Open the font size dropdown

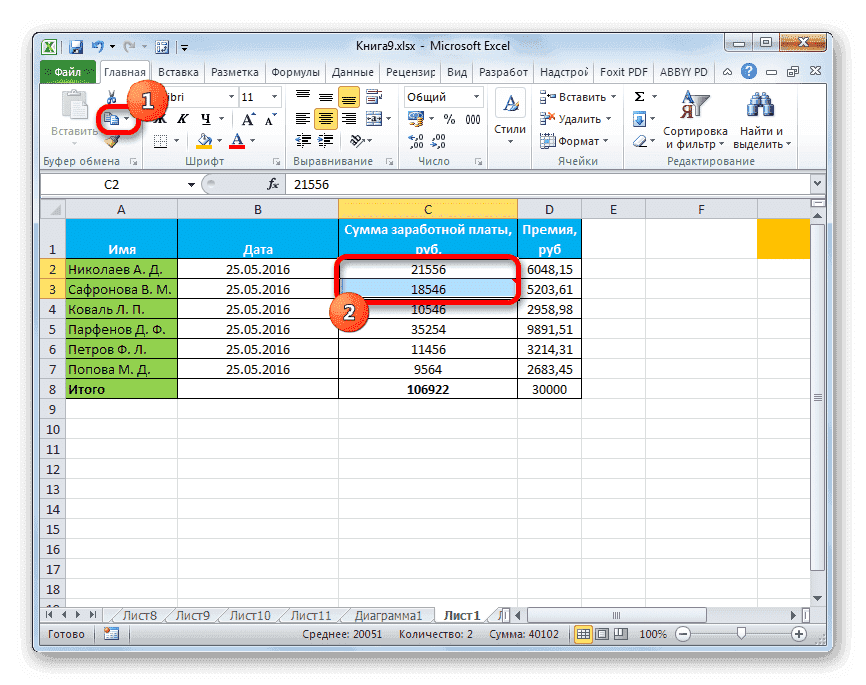[x=274, y=97]
